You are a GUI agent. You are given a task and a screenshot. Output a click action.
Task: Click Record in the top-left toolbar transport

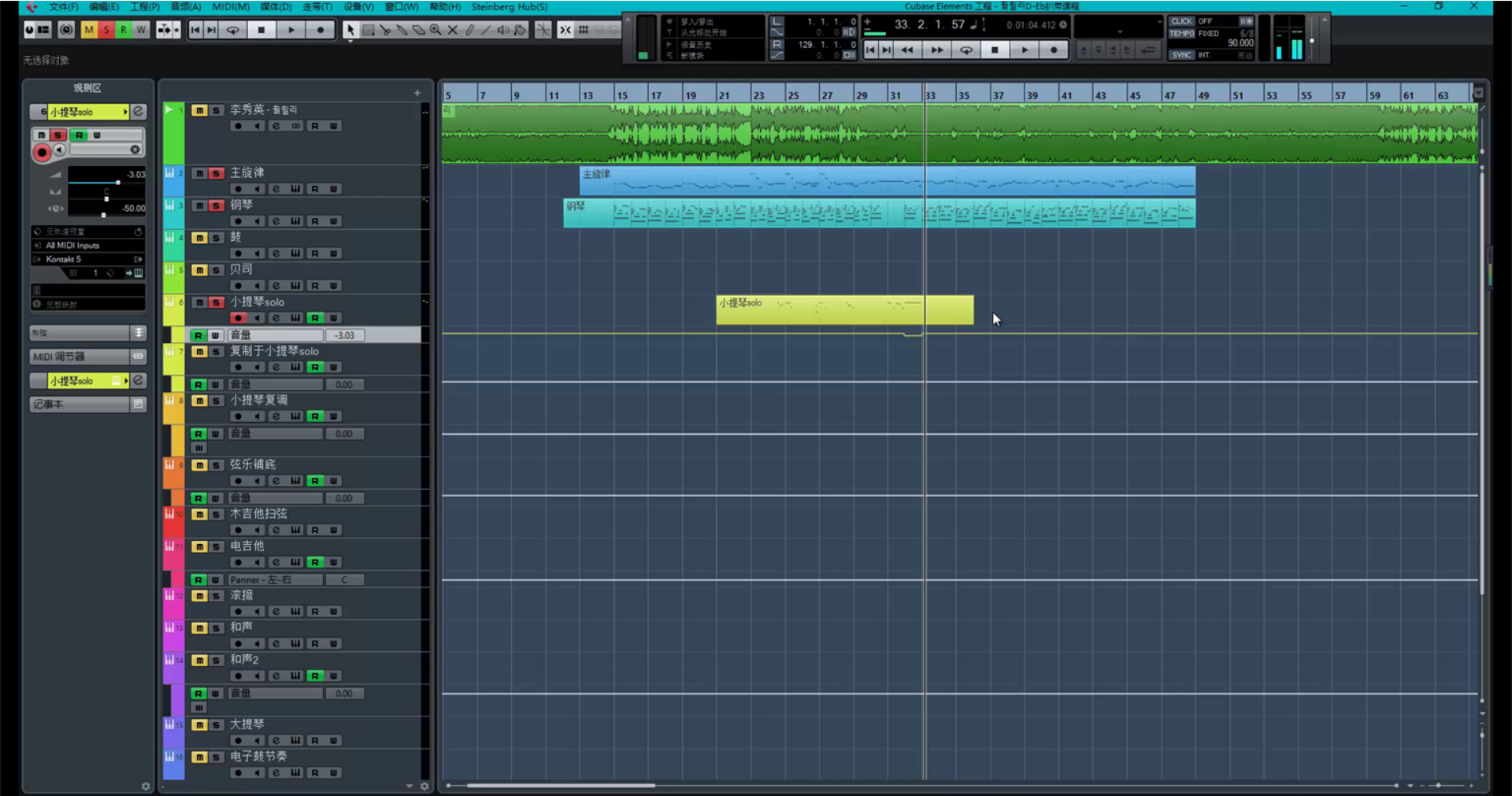(320, 30)
